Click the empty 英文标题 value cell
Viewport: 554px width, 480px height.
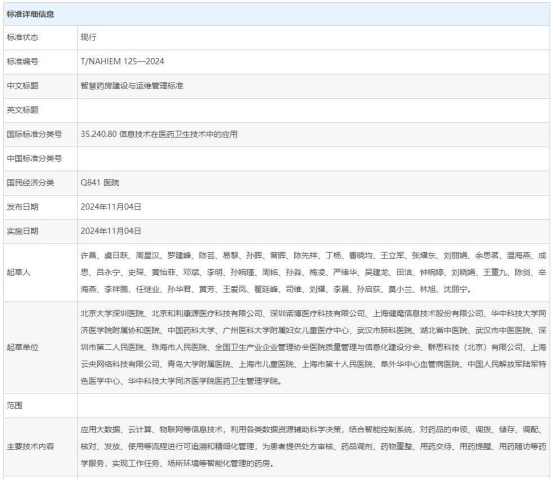point(313,110)
